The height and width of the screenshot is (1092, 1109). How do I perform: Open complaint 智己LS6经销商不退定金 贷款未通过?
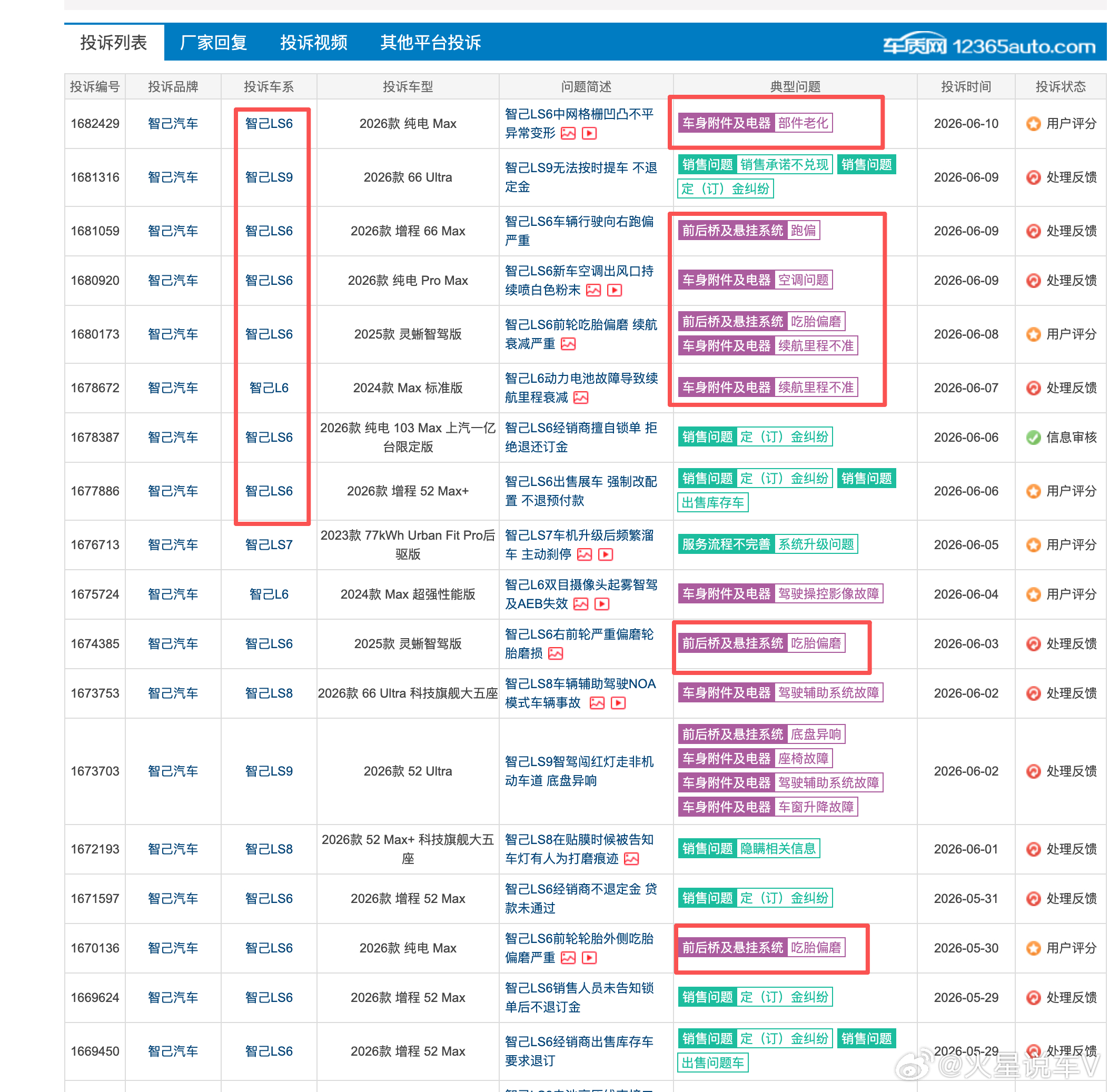tap(581, 899)
